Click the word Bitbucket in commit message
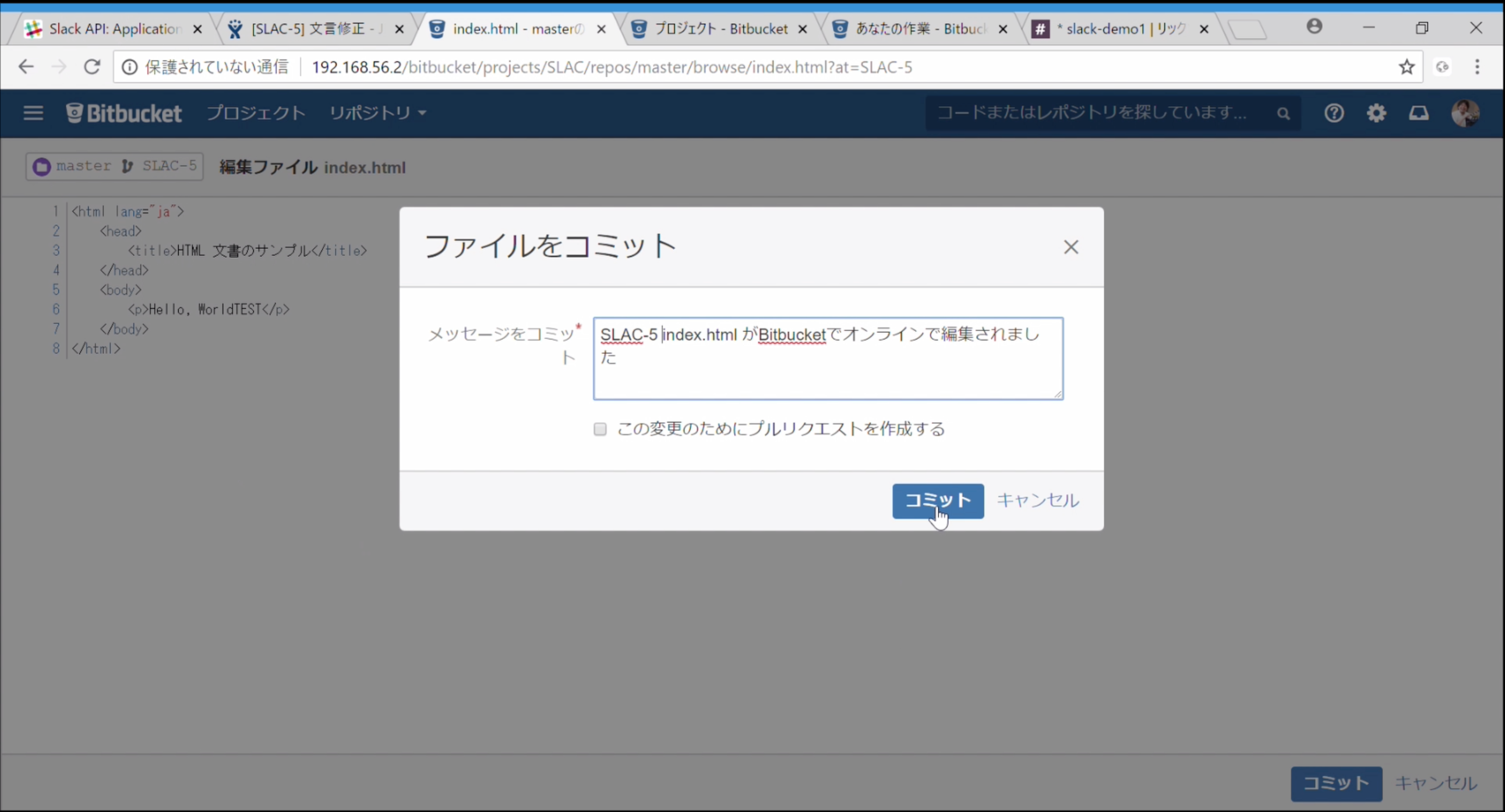The height and width of the screenshot is (812, 1505). [x=792, y=335]
